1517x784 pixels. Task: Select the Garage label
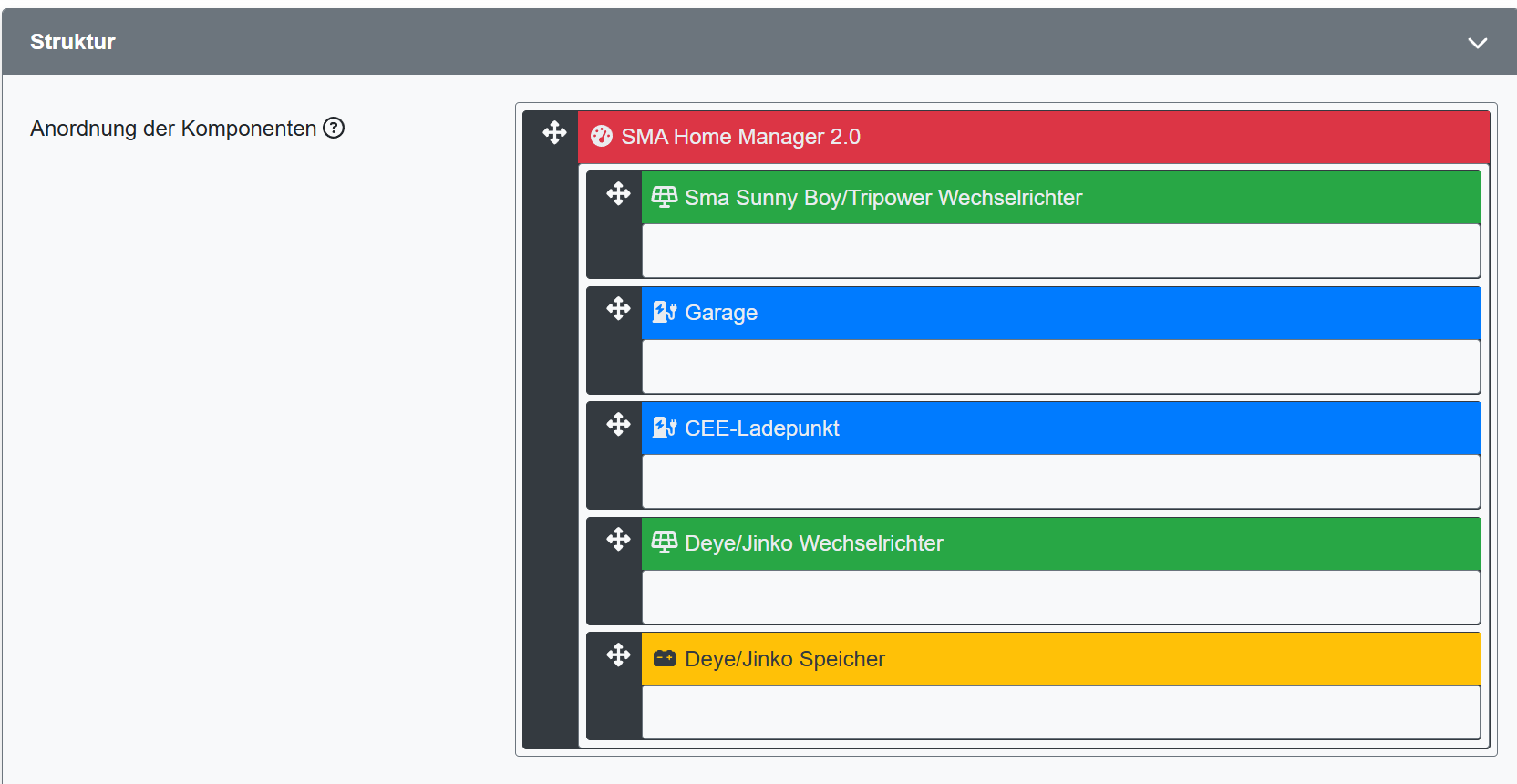tap(721, 313)
